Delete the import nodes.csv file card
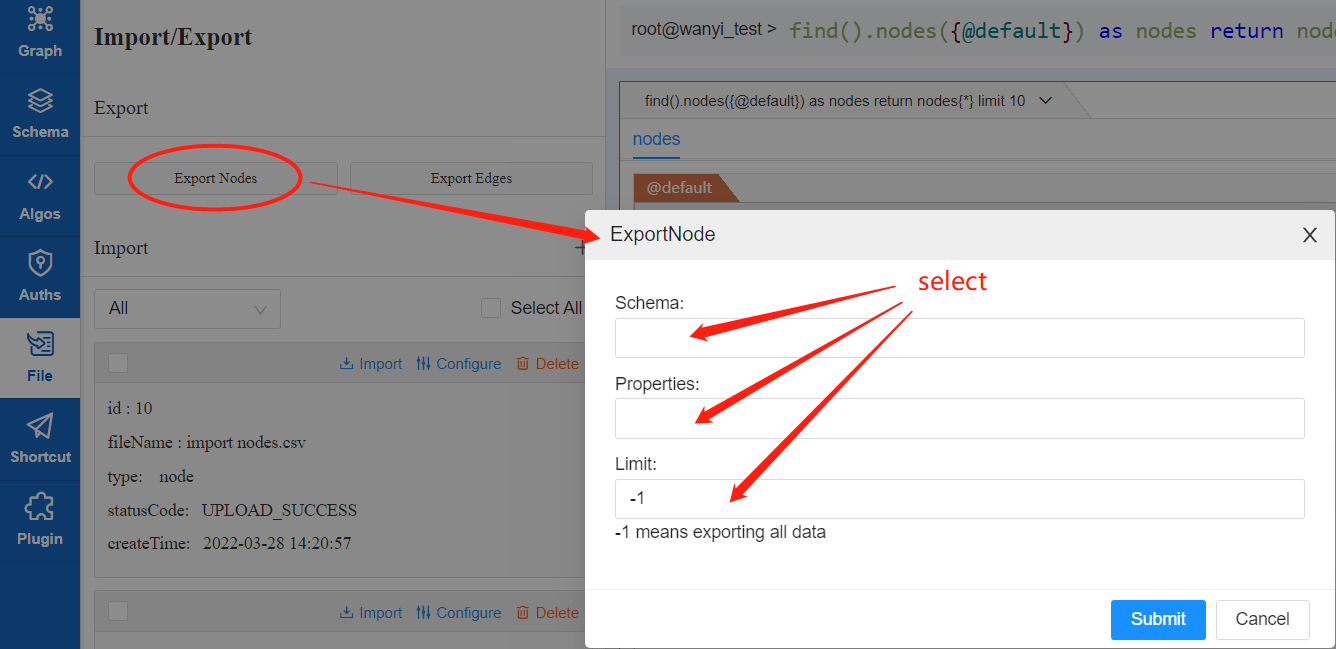Viewport: 1336px width, 649px height. pyautogui.click(x=547, y=364)
